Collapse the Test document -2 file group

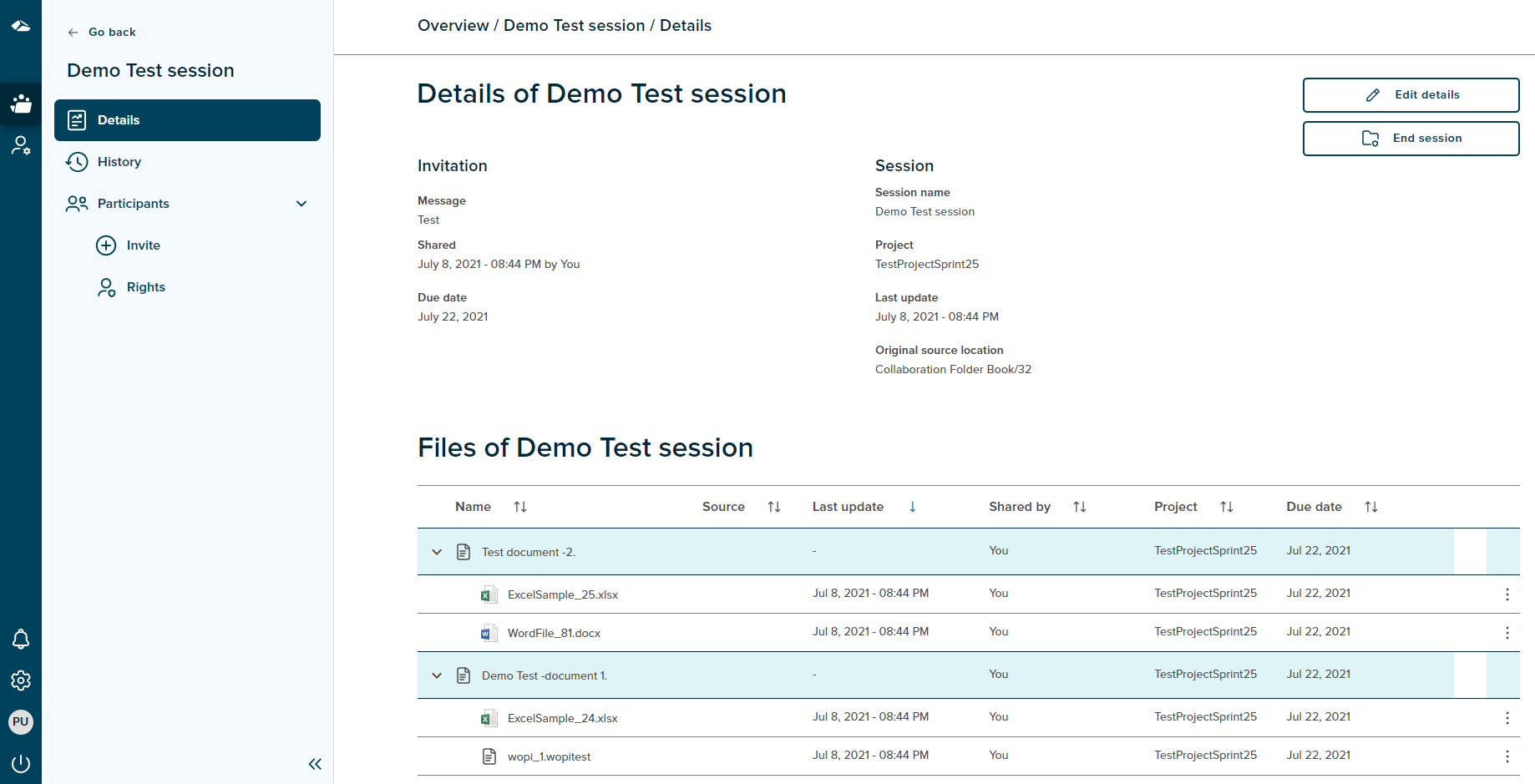click(x=437, y=552)
